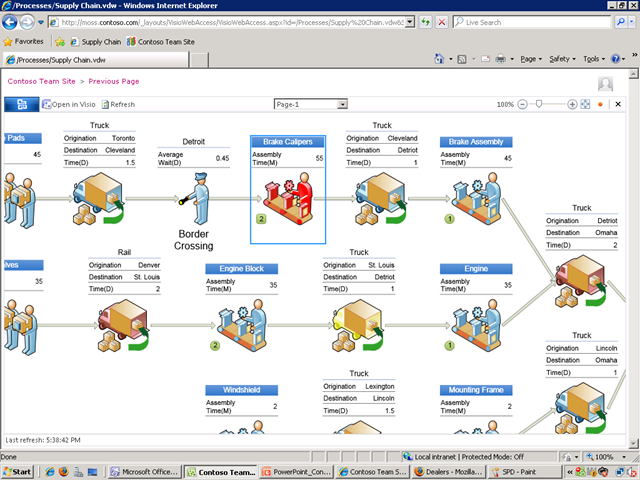Click the browser Forward arrow button

click(27, 22)
